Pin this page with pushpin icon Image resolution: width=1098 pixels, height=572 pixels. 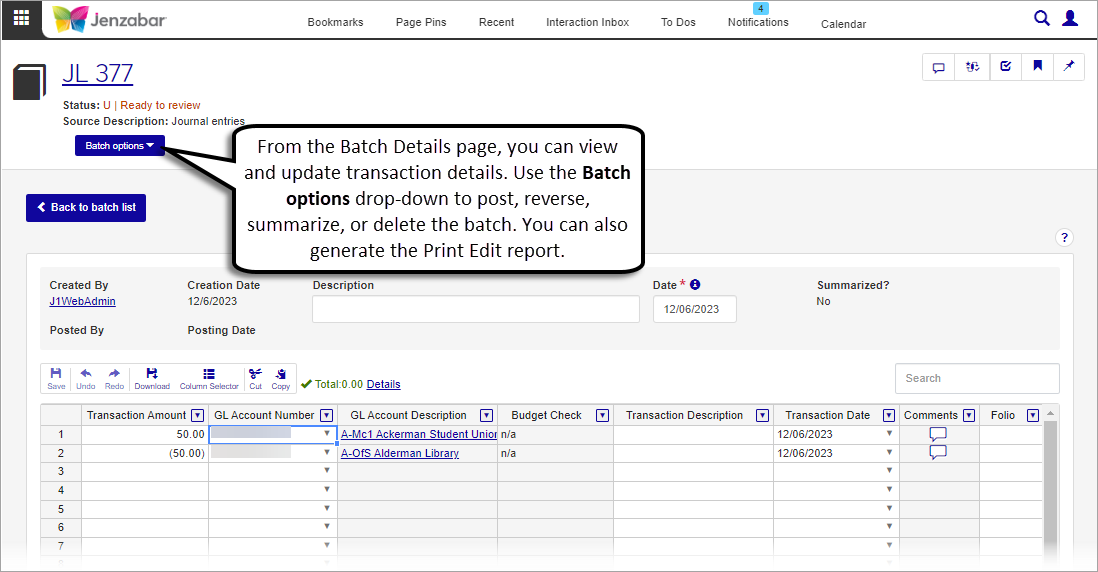1069,67
